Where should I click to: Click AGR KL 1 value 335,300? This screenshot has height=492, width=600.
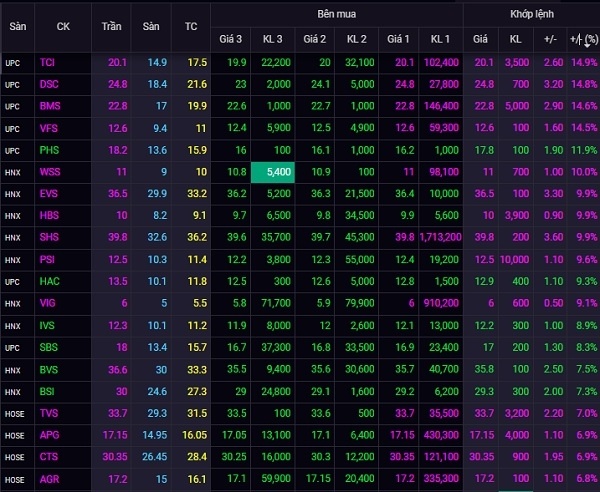441,479
